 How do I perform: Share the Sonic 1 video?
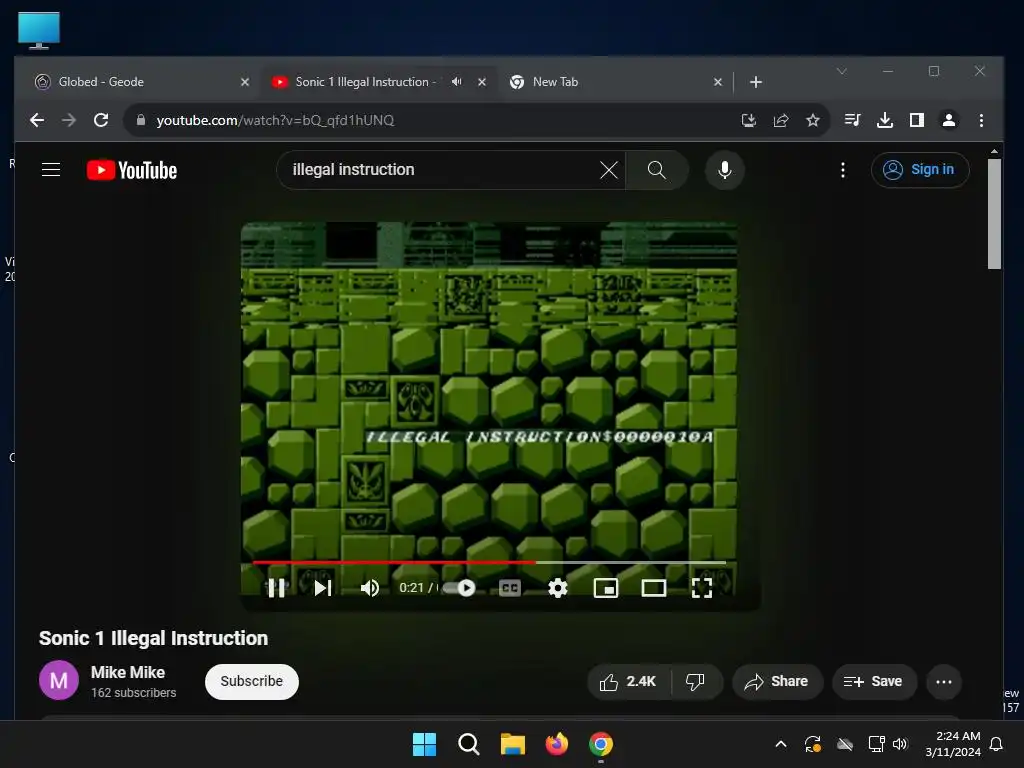[x=776, y=681]
